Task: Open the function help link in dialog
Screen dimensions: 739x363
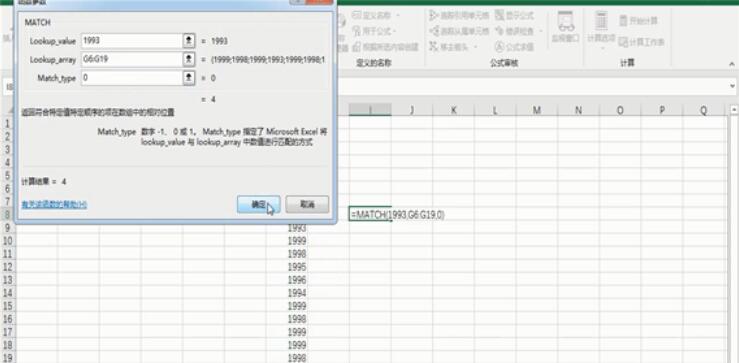Action: click(54, 205)
